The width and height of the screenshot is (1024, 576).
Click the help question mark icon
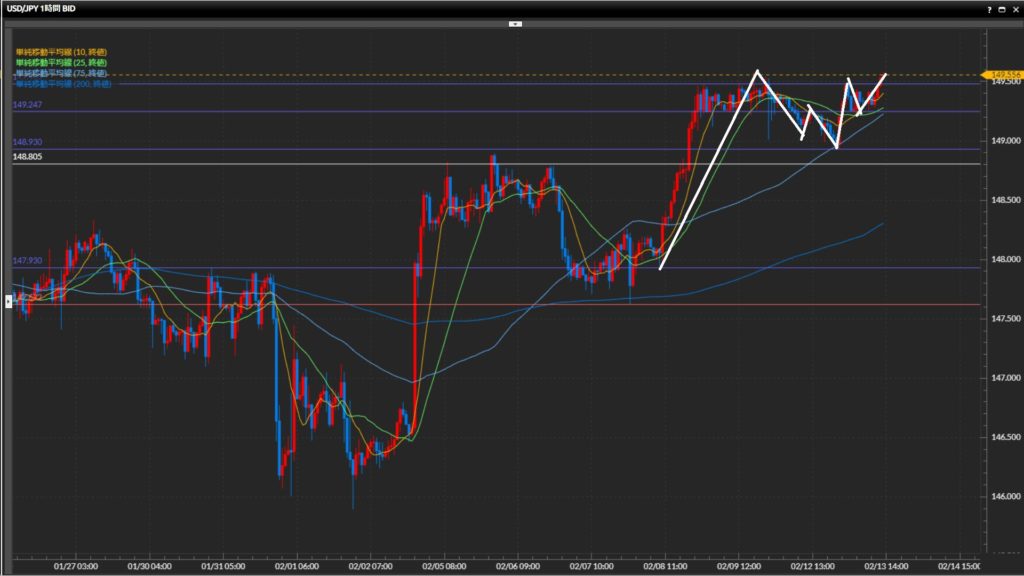pos(990,8)
